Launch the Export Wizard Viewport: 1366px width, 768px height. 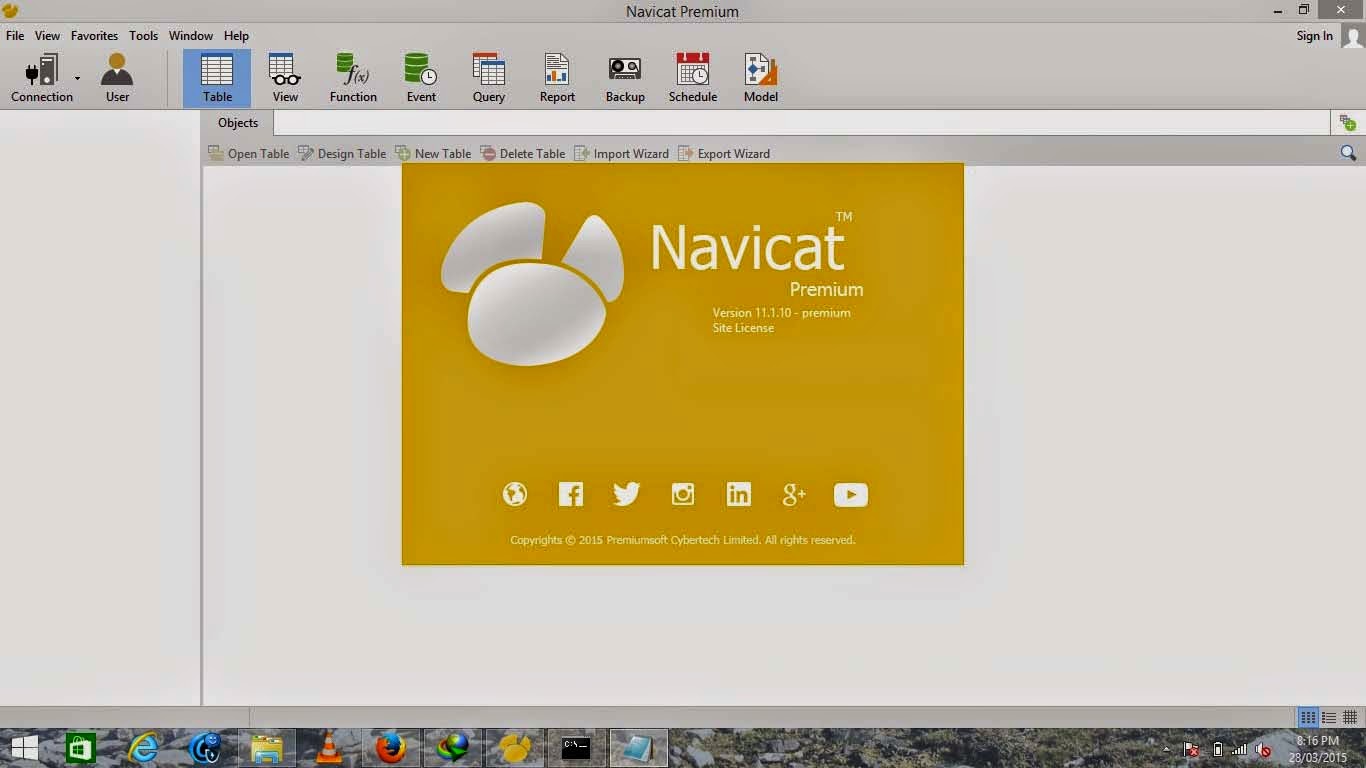coord(724,154)
